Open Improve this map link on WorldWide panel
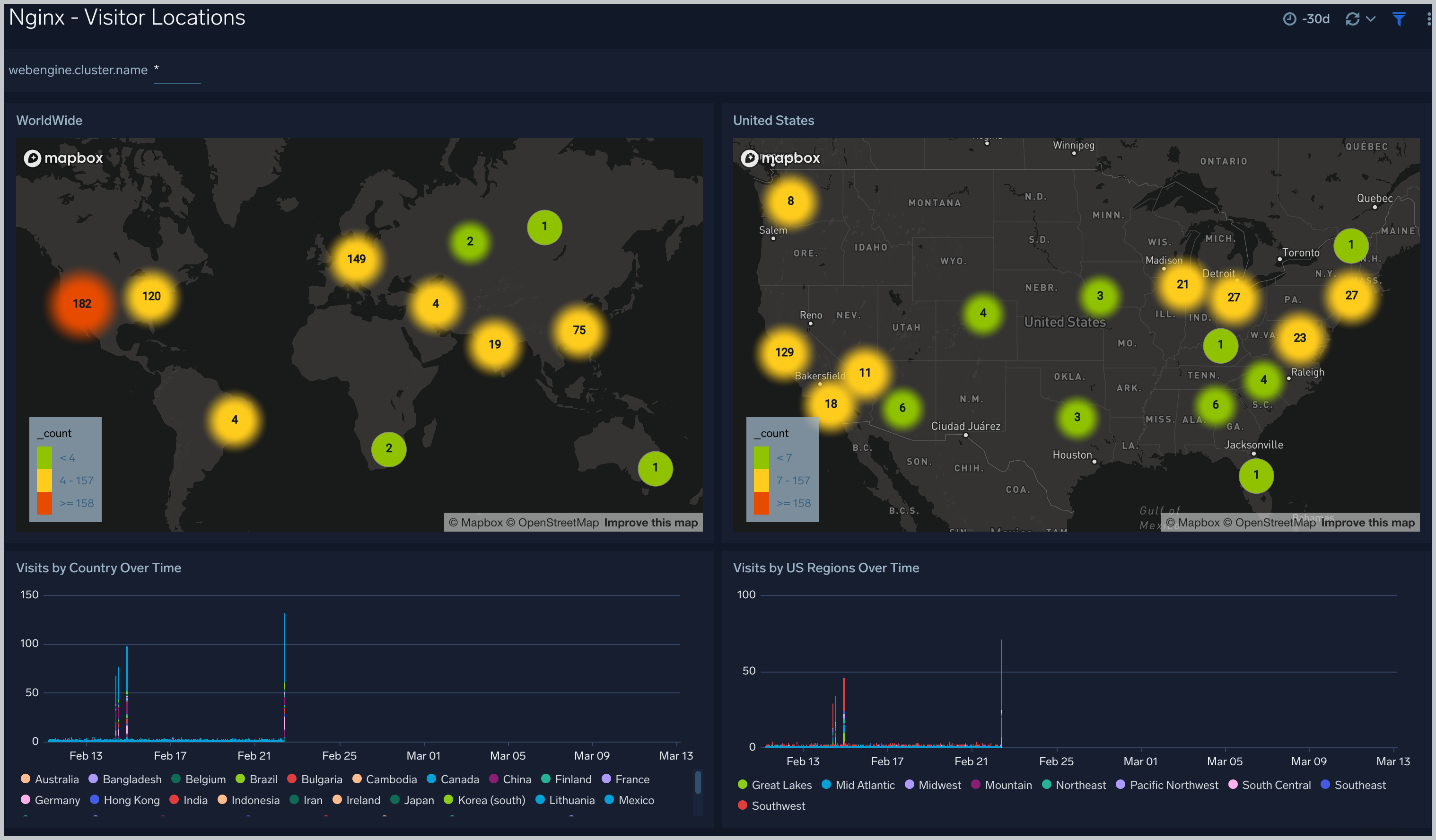The width and height of the screenshot is (1436, 840). (651, 523)
